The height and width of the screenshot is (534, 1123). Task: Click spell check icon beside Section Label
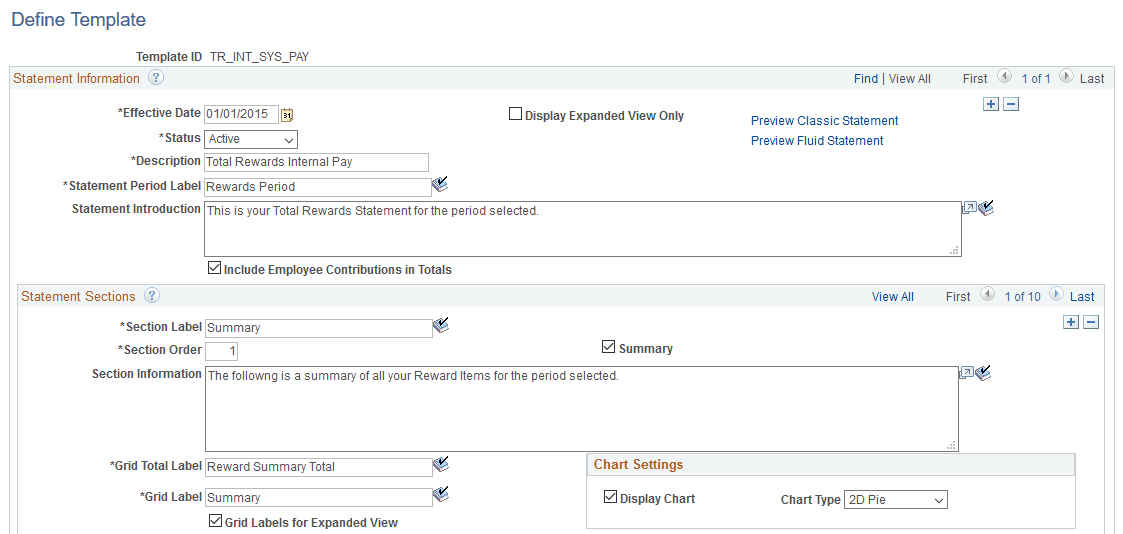pos(442,325)
